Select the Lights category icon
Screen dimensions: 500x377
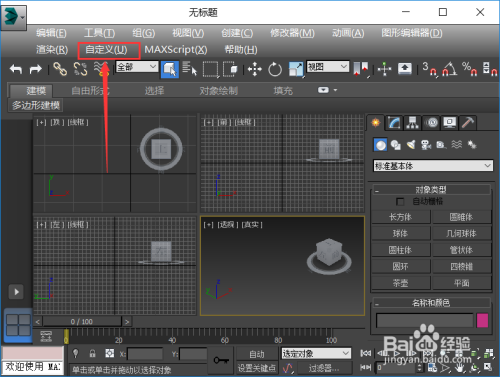point(411,145)
